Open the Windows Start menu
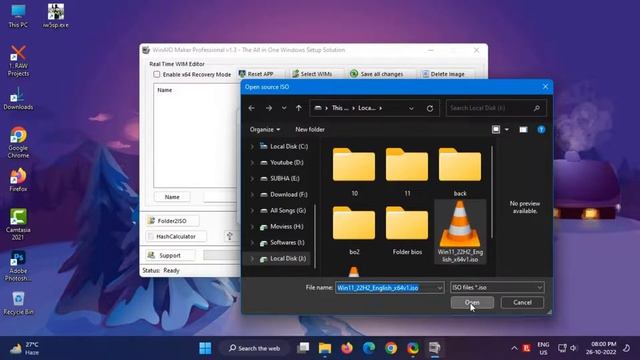 point(205,348)
